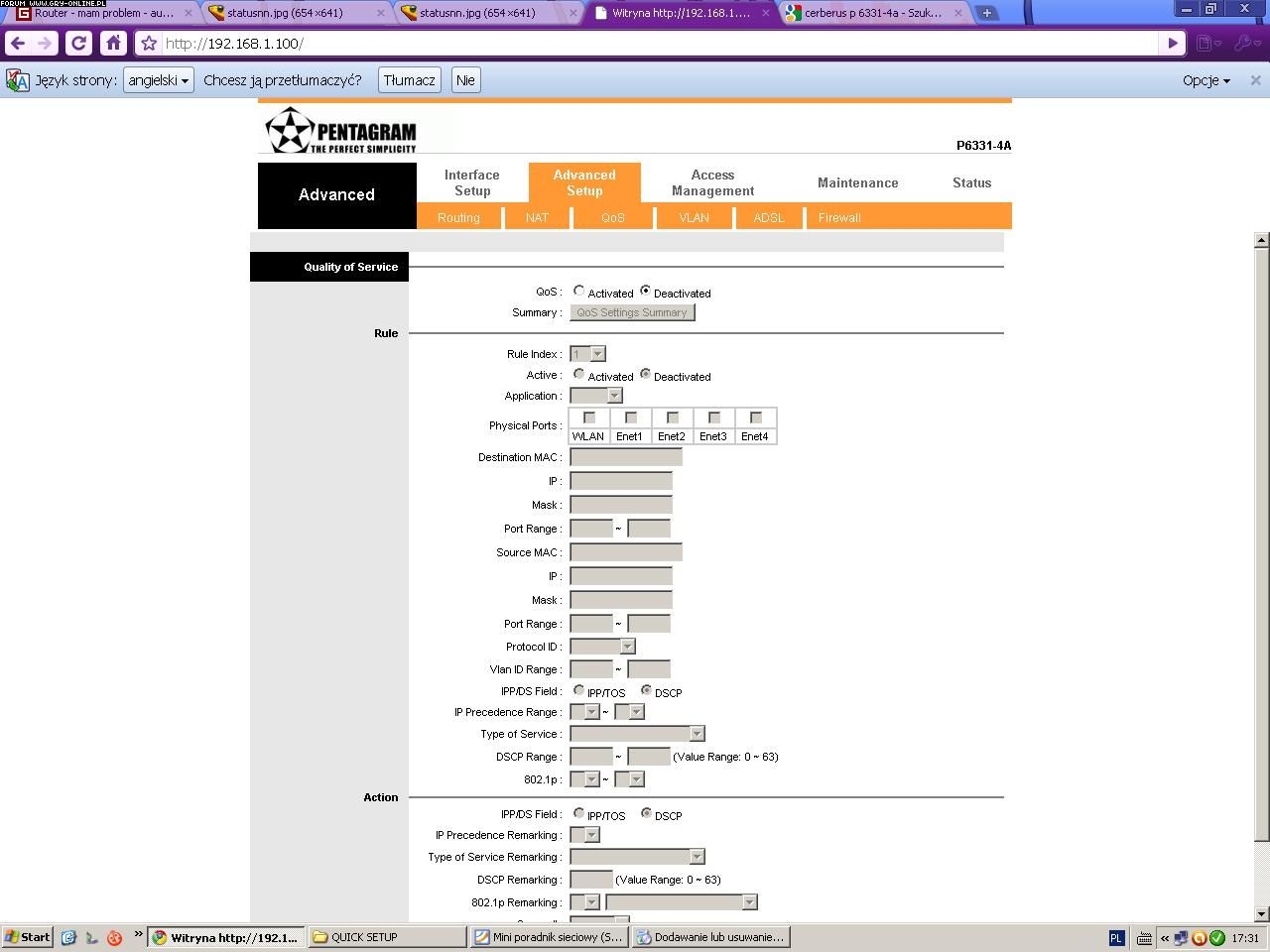Go to NAT submenu
This screenshot has width=1270, height=952.
537,217
